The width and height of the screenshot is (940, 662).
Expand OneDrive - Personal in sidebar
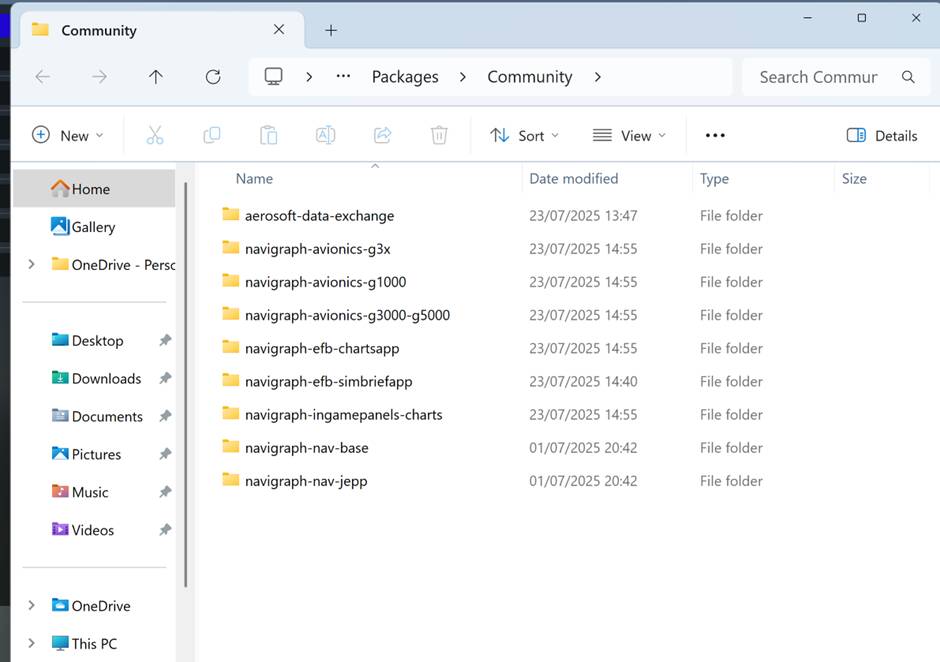(31, 264)
